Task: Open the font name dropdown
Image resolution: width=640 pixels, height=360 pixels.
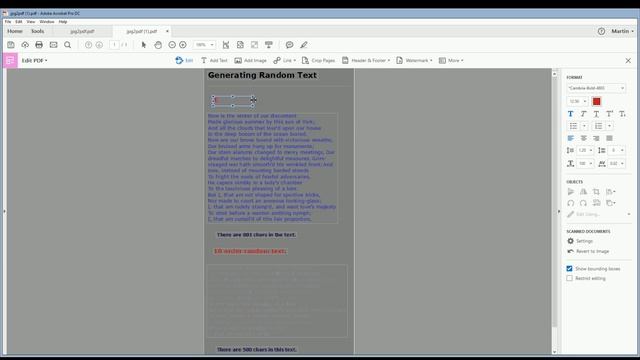Action: (x=596, y=88)
